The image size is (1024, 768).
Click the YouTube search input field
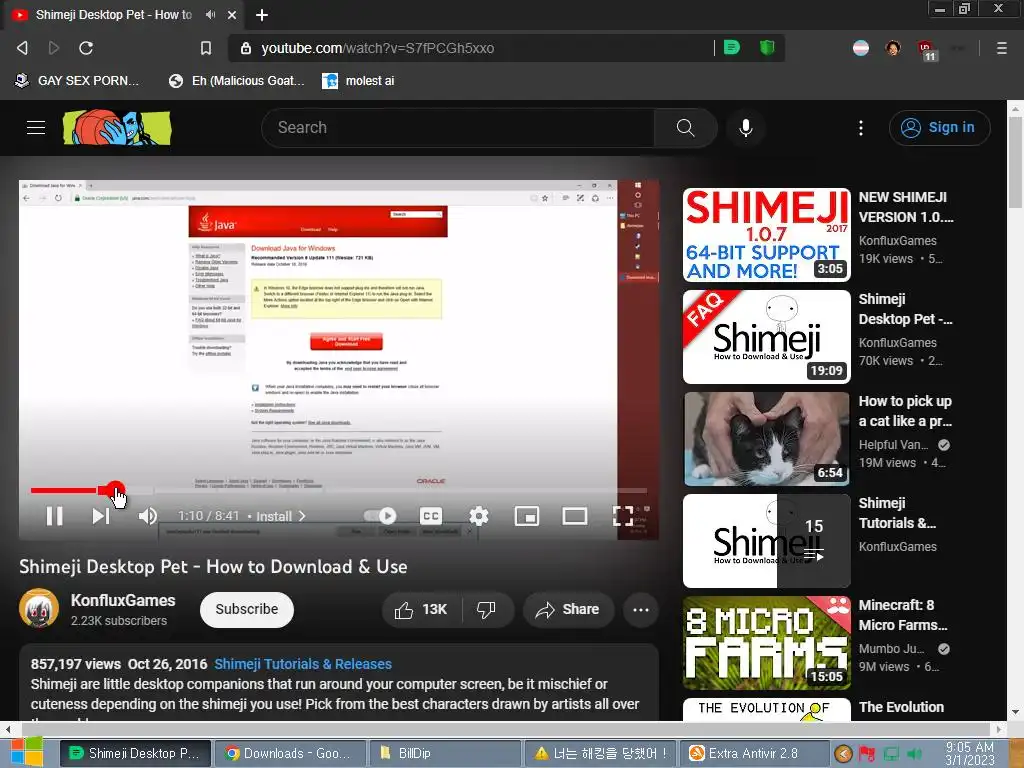(x=457, y=127)
